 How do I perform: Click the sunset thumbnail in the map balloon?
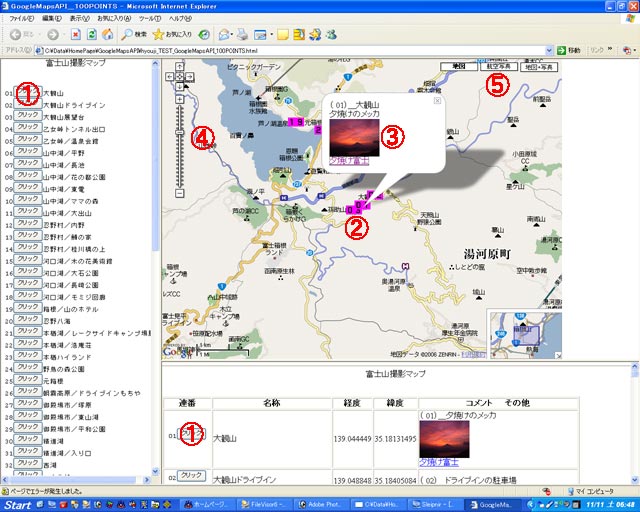click(x=354, y=138)
